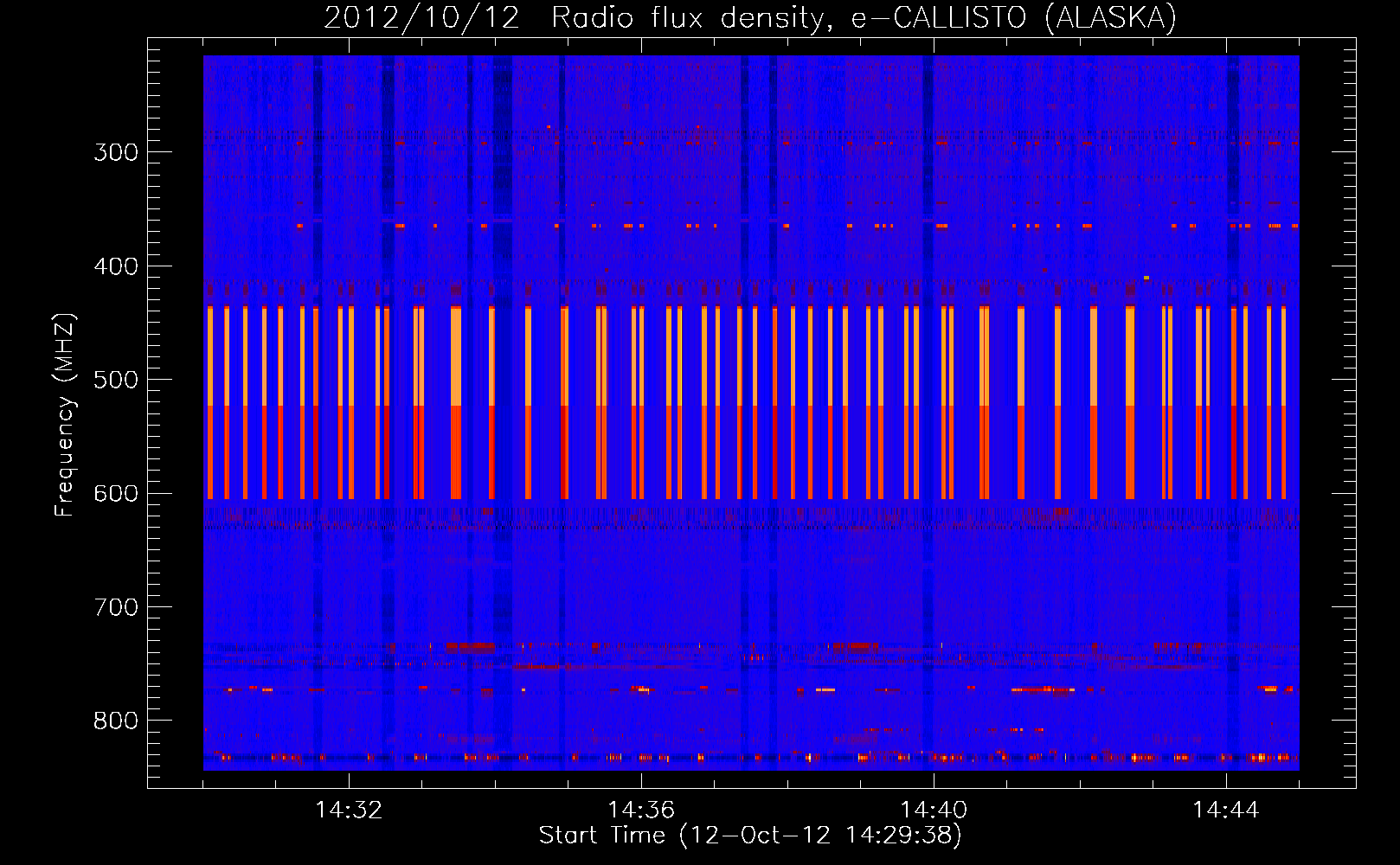Click the plot title 'Radio flux density, e-CALLISTO (ALASKA)'
1400x865 pixels.
(864, 17)
